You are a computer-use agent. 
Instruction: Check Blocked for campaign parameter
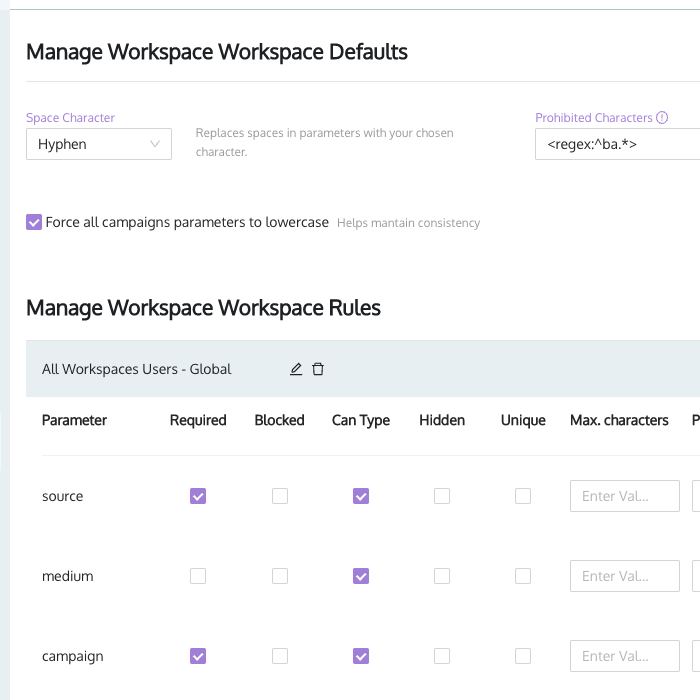[280, 656]
